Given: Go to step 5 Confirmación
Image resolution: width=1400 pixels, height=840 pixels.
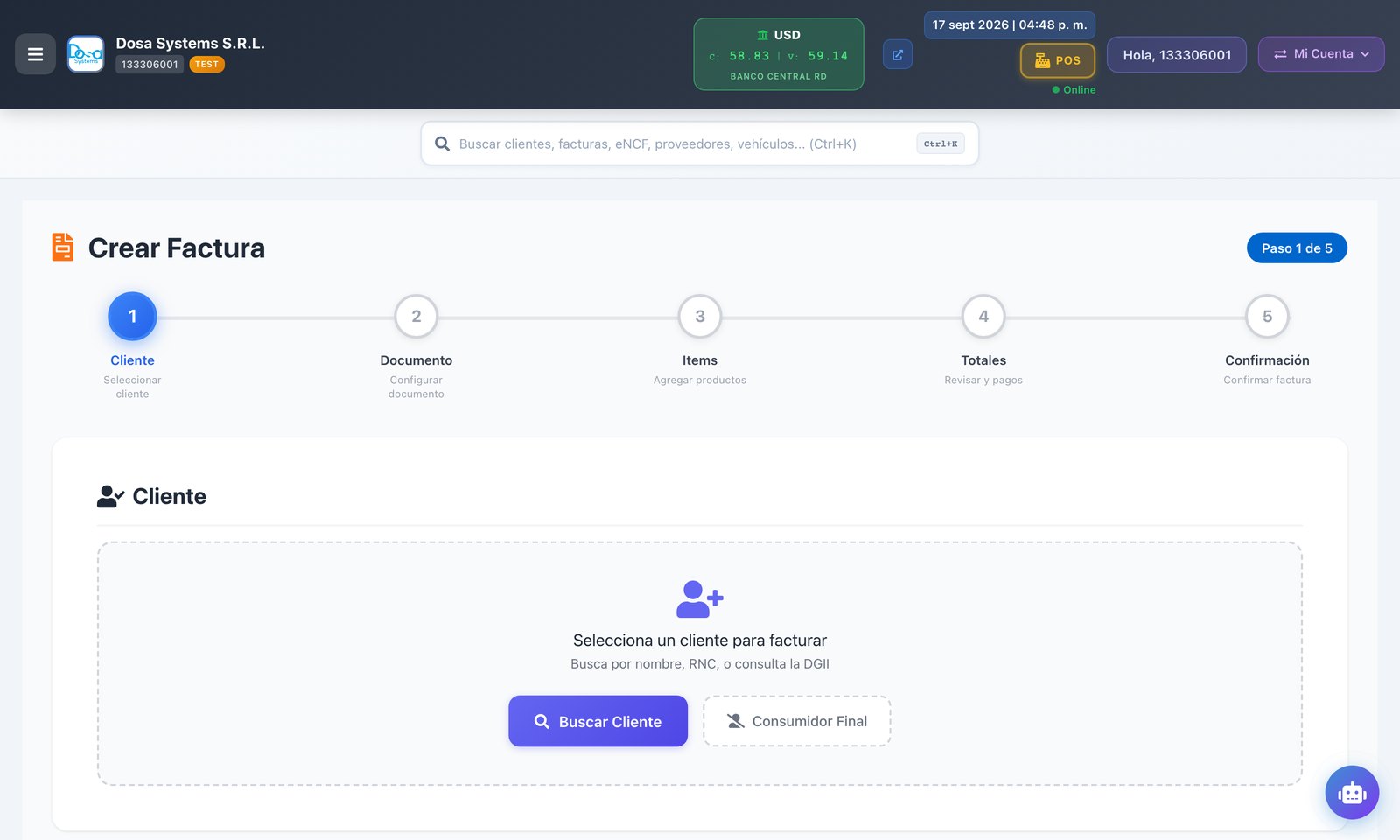Looking at the screenshot, I should click(1267, 317).
